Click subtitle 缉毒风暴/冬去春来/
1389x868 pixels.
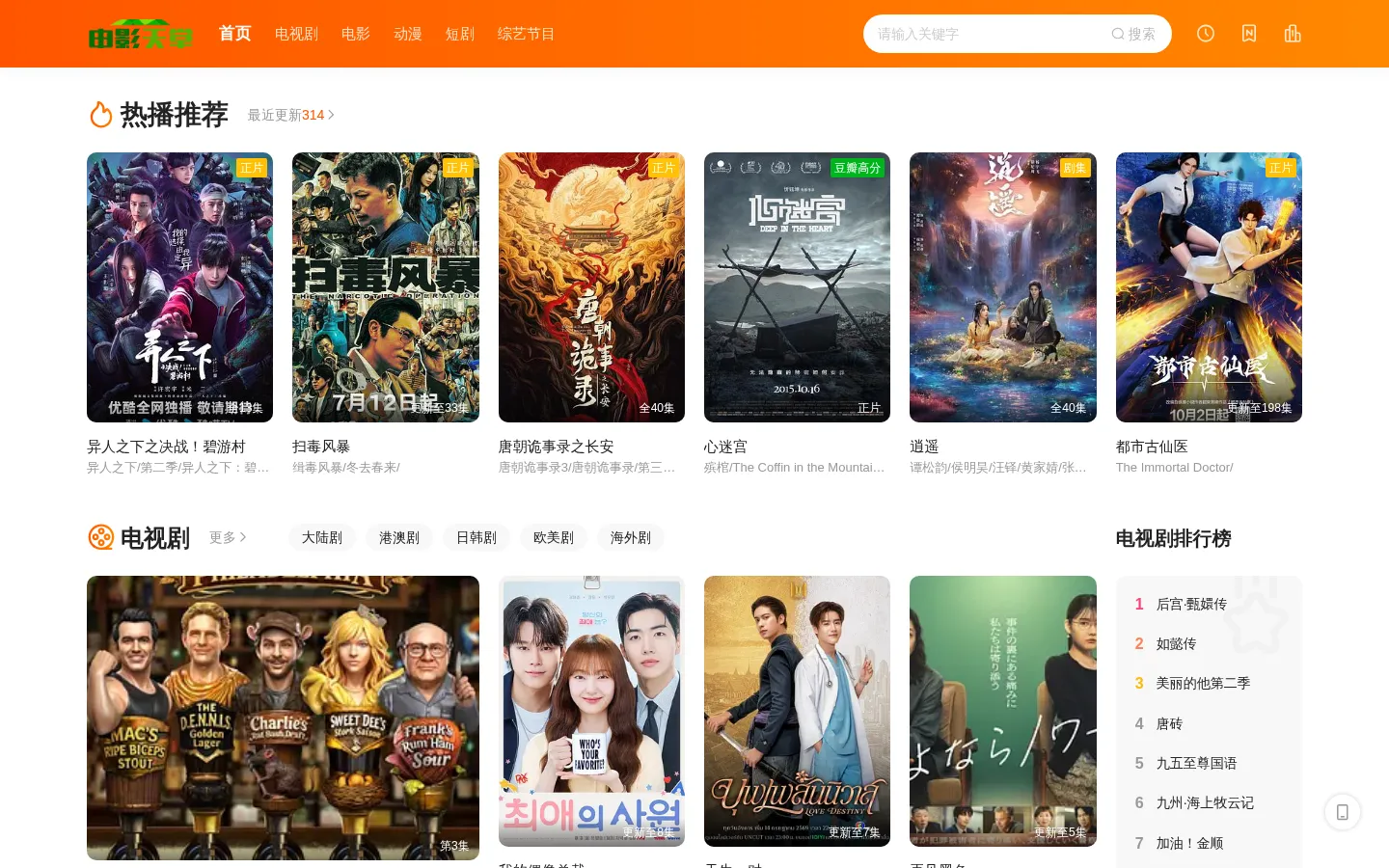346,468
